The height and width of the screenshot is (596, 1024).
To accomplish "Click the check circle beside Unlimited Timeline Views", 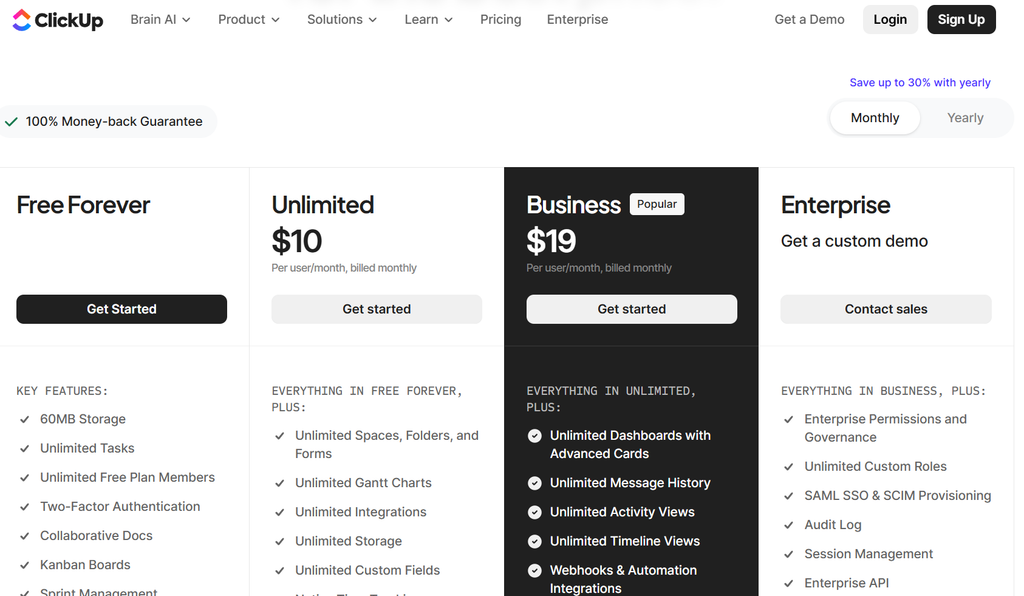I will [x=534, y=541].
